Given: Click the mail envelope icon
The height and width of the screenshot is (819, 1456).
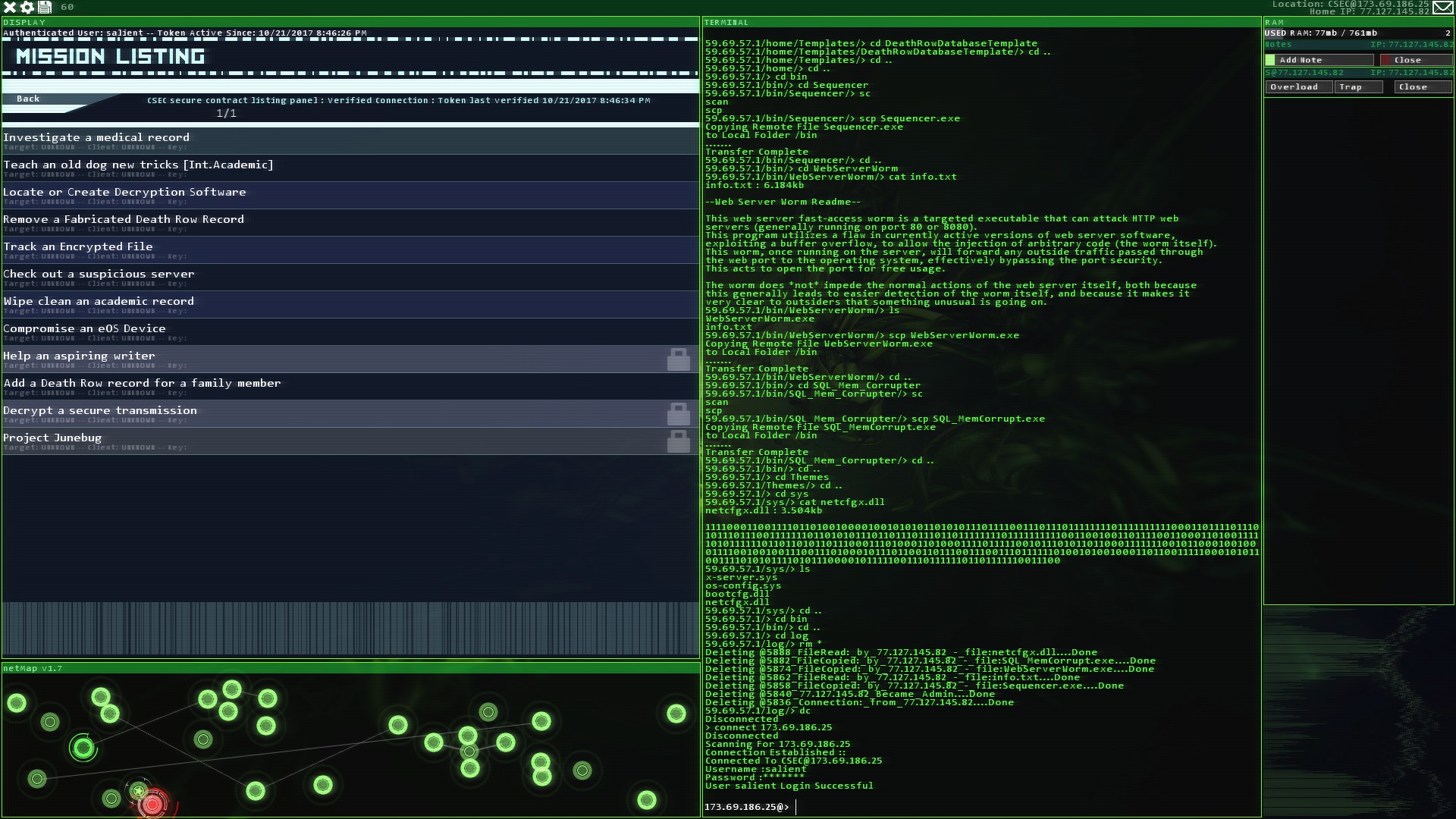Looking at the screenshot, I should pos(1443,8).
